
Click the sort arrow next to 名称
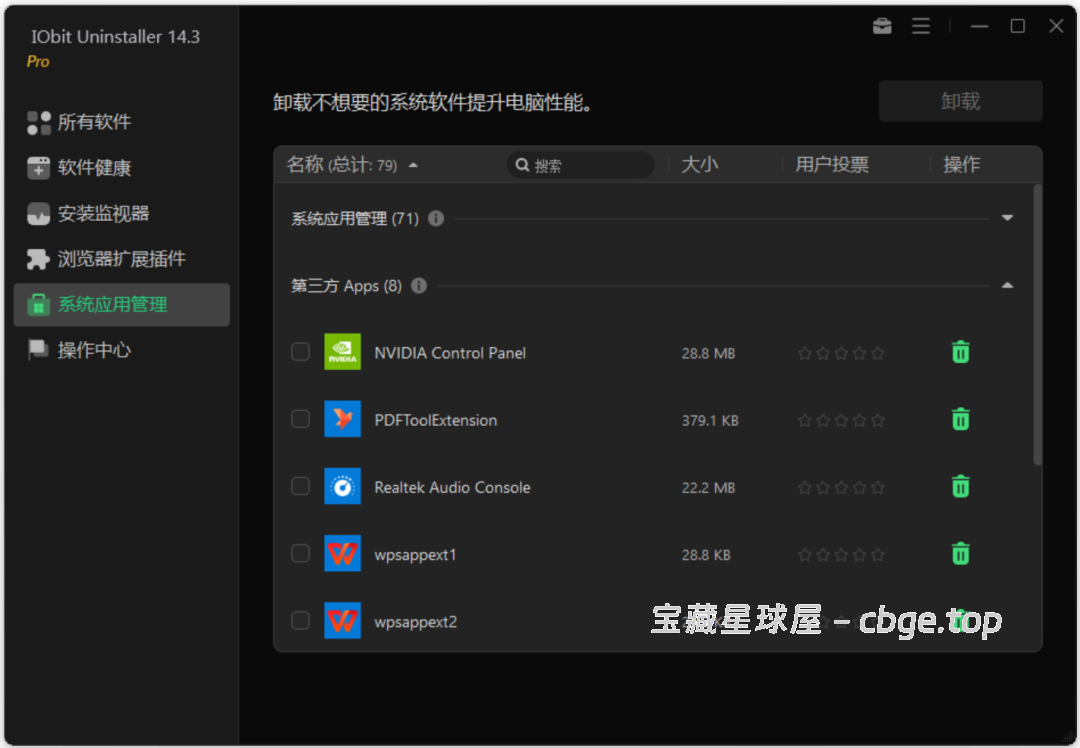tap(411, 165)
